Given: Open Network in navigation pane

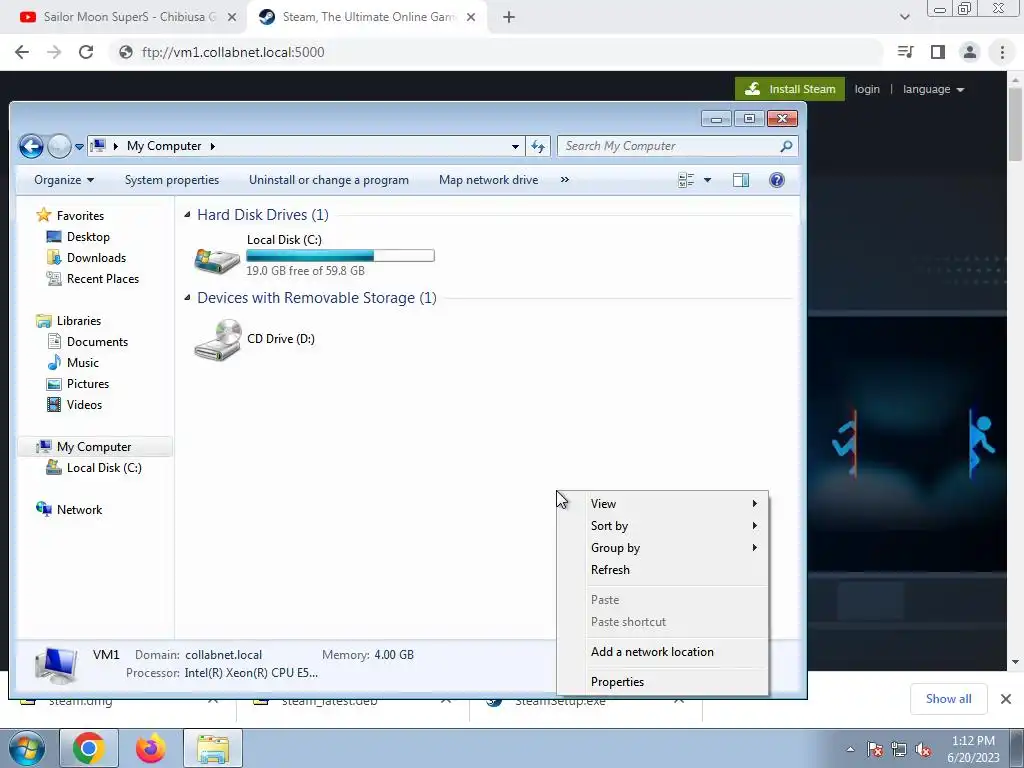Looking at the screenshot, I should [69, 509].
